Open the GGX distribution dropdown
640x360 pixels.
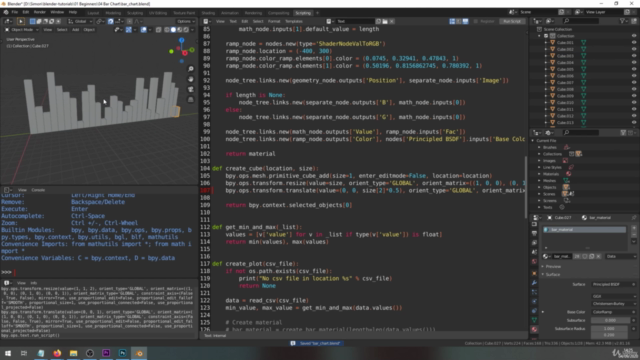click(613, 296)
